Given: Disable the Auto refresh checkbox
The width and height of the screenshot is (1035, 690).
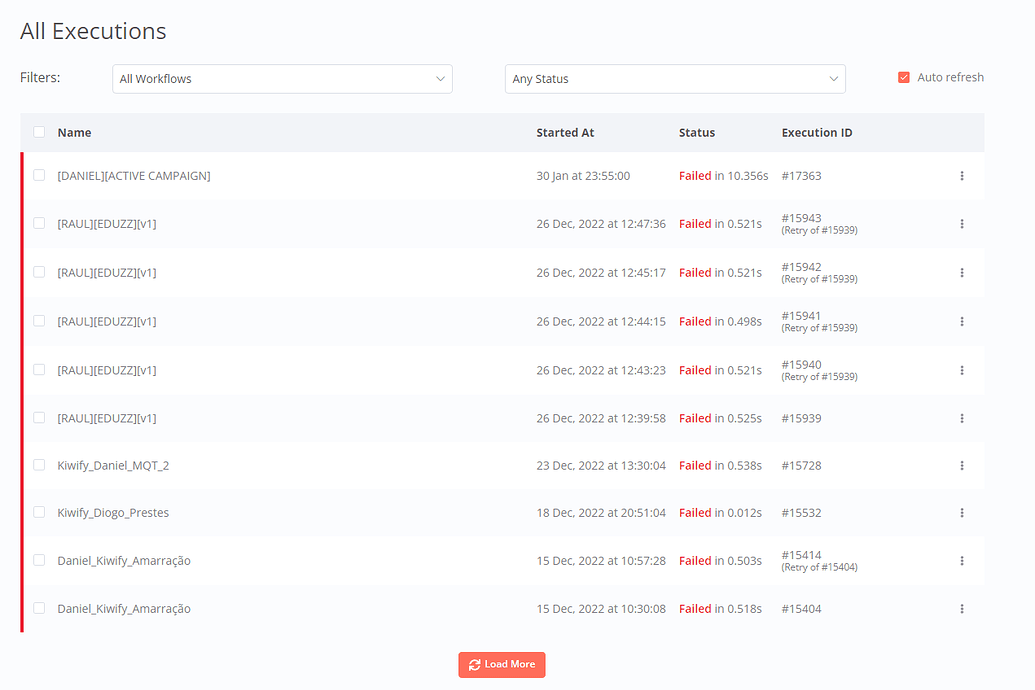Looking at the screenshot, I should coord(904,78).
